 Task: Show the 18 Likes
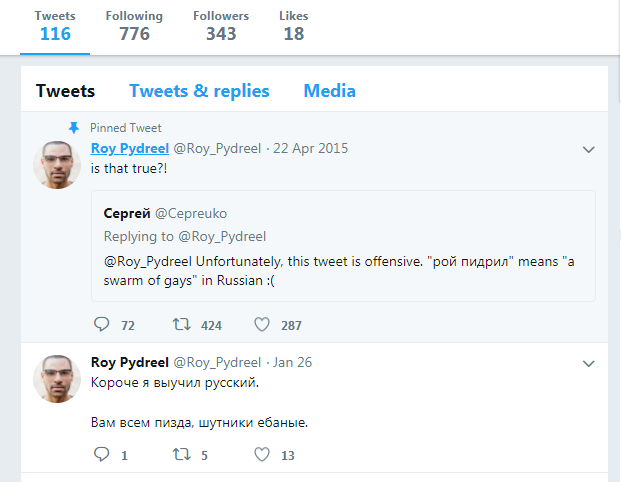tap(293, 26)
